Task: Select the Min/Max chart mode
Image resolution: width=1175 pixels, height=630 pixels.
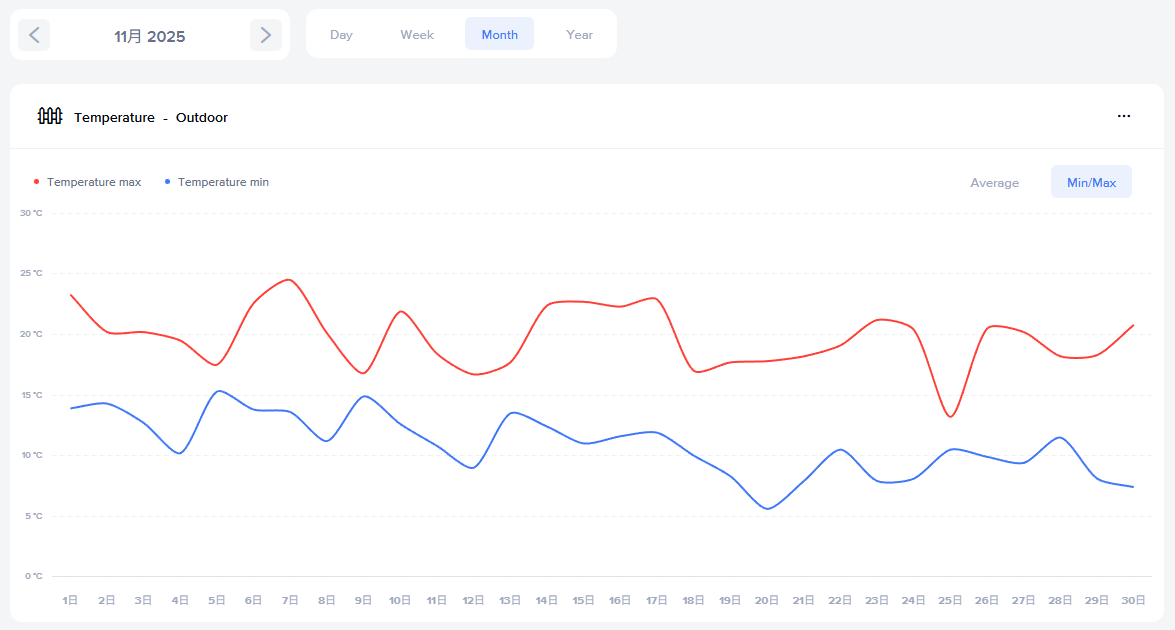Action: click(1091, 182)
